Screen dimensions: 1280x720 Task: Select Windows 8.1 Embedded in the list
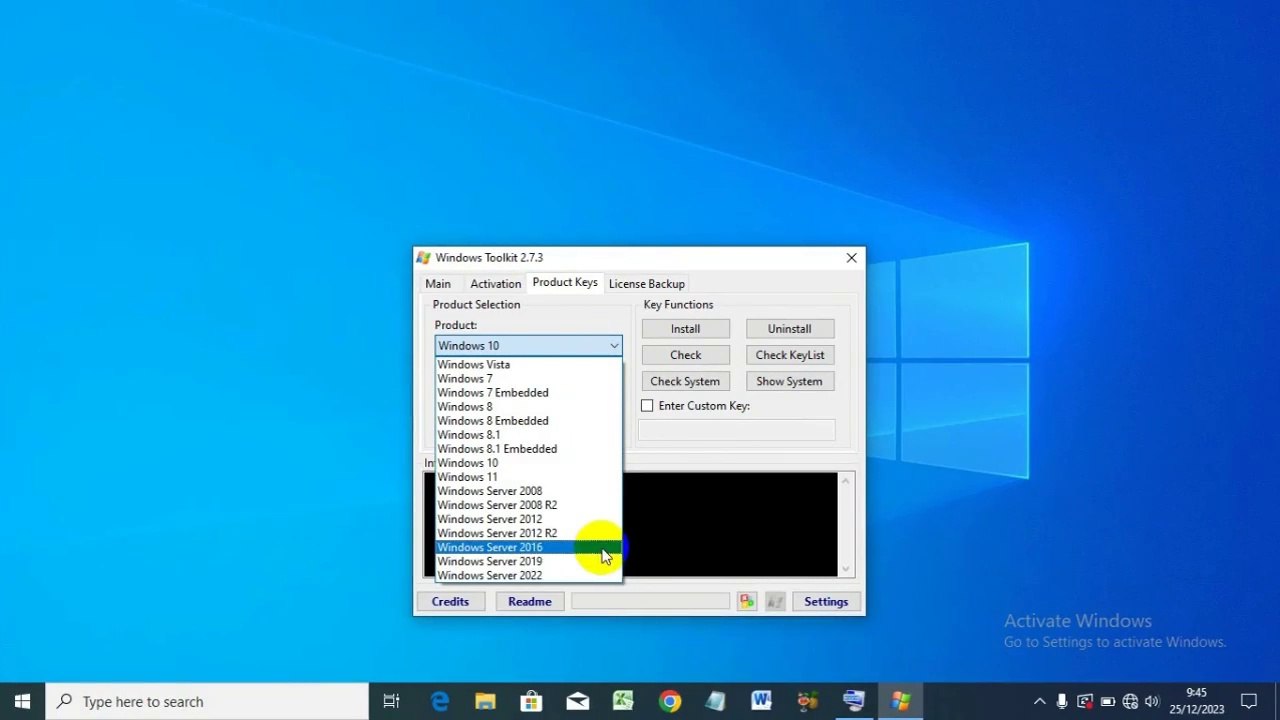click(x=528, y=448)
